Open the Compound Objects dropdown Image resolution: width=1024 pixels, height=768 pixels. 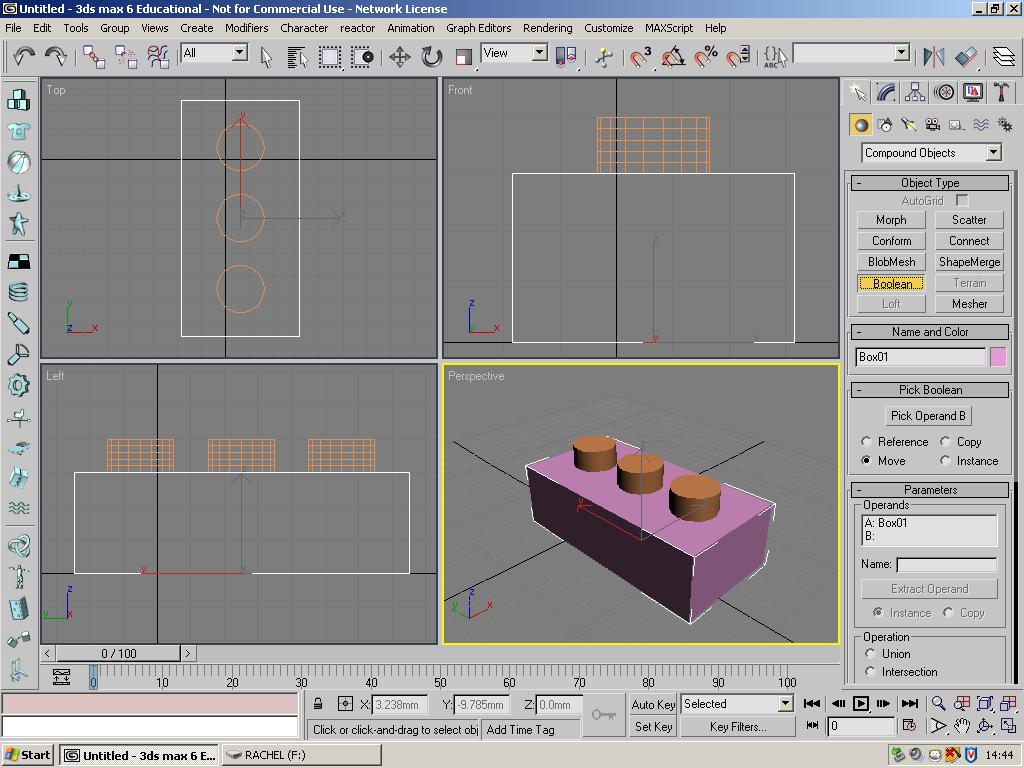coord(993,152)
